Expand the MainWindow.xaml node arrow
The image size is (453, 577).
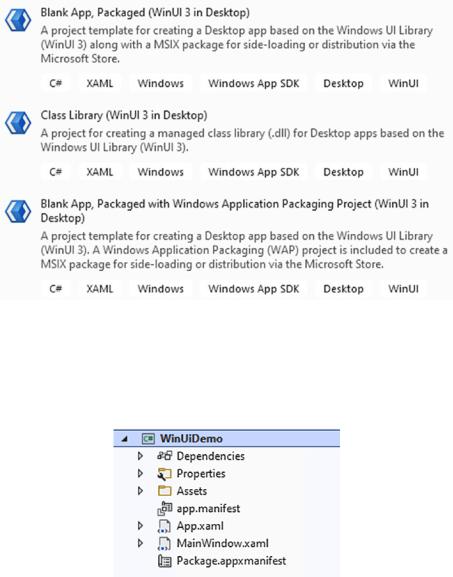pos(140,543)
